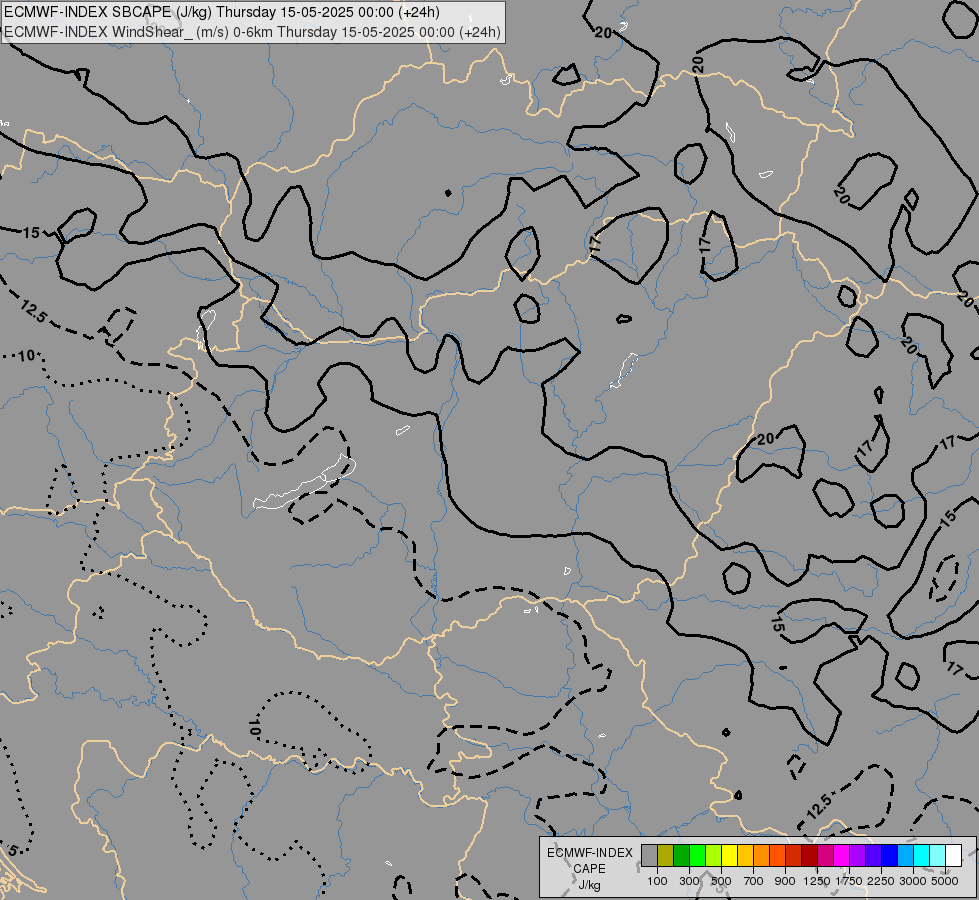Click the ECMWF-INDEX label in the legend box

coord(590,853)
